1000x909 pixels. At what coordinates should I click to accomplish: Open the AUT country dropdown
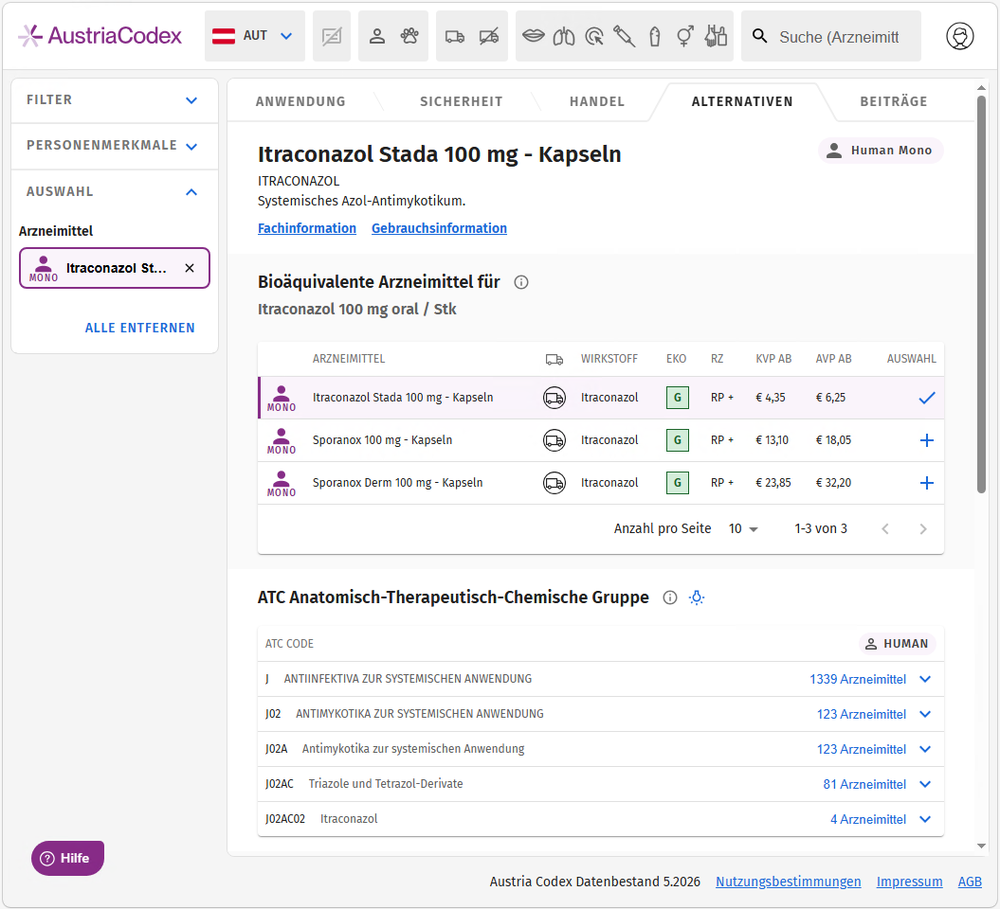pyautogui.click(x=254, y=36)
